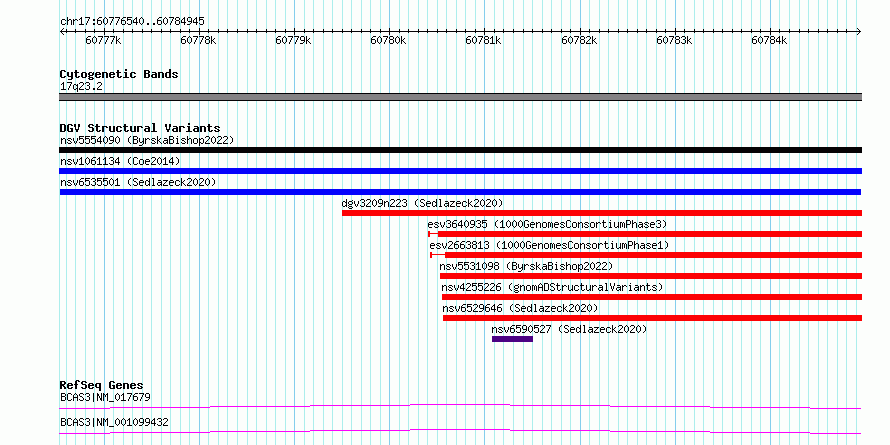Select the red nsv5531098 variant bar
This screenshot has height=445, width=890.
coord(650,276)
